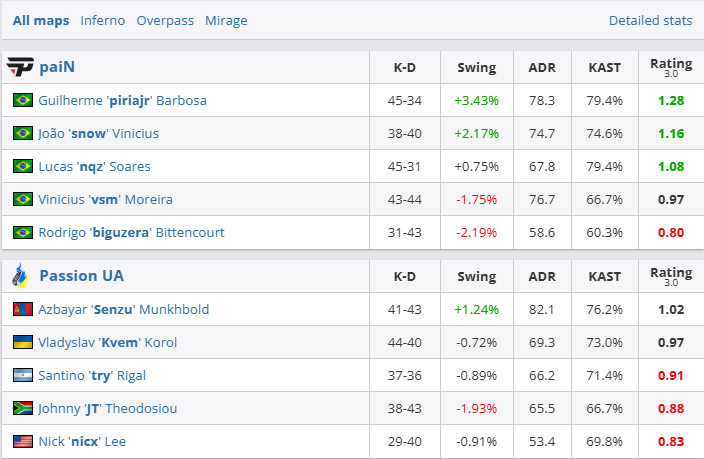Click USA flag beside nicx
The image size is (704, 459).
22,441
